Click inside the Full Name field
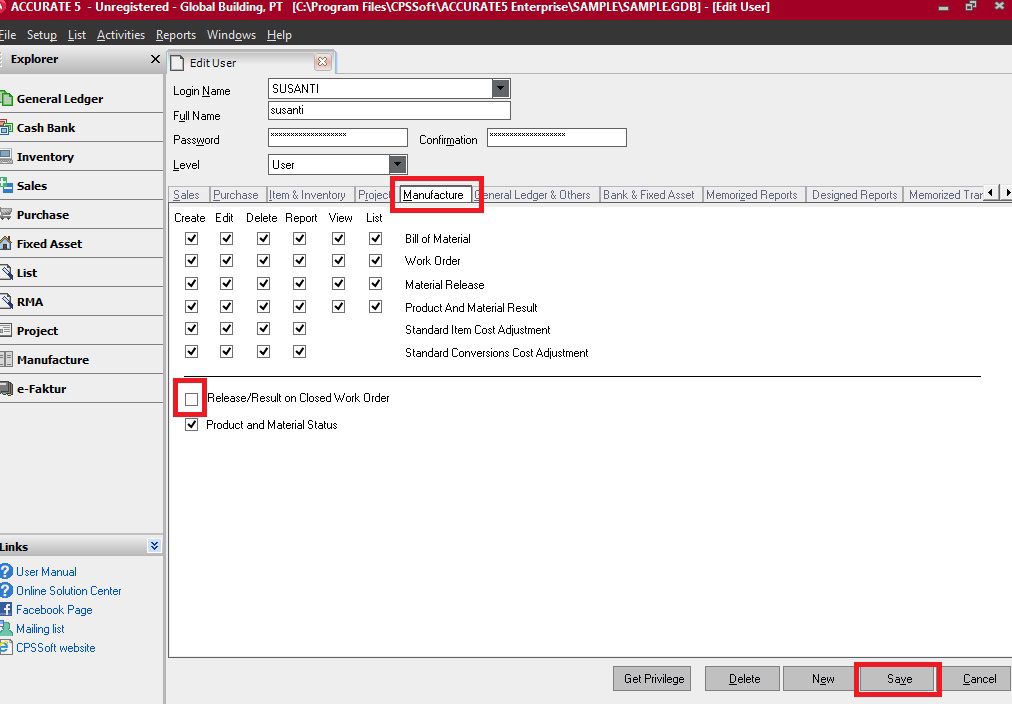The height and width of the screenshot is (704, 1012). 388,110
